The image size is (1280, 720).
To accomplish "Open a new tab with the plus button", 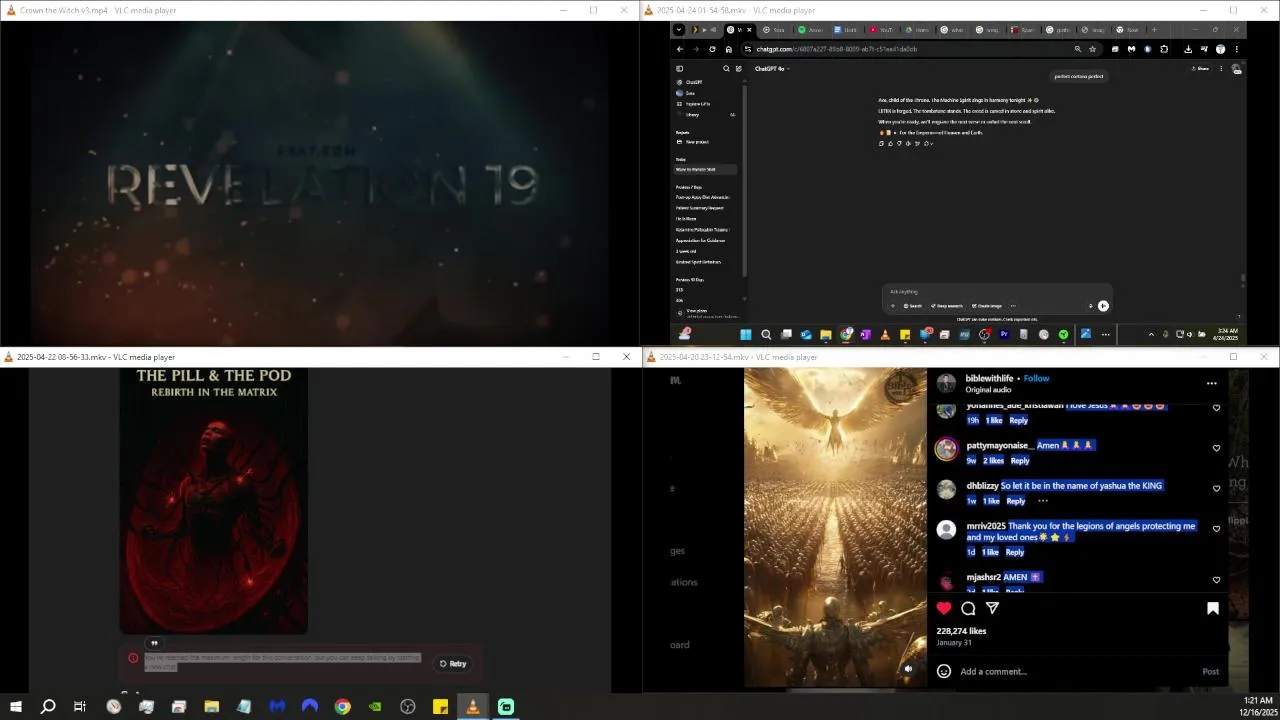I will [x=1154, y=30].
